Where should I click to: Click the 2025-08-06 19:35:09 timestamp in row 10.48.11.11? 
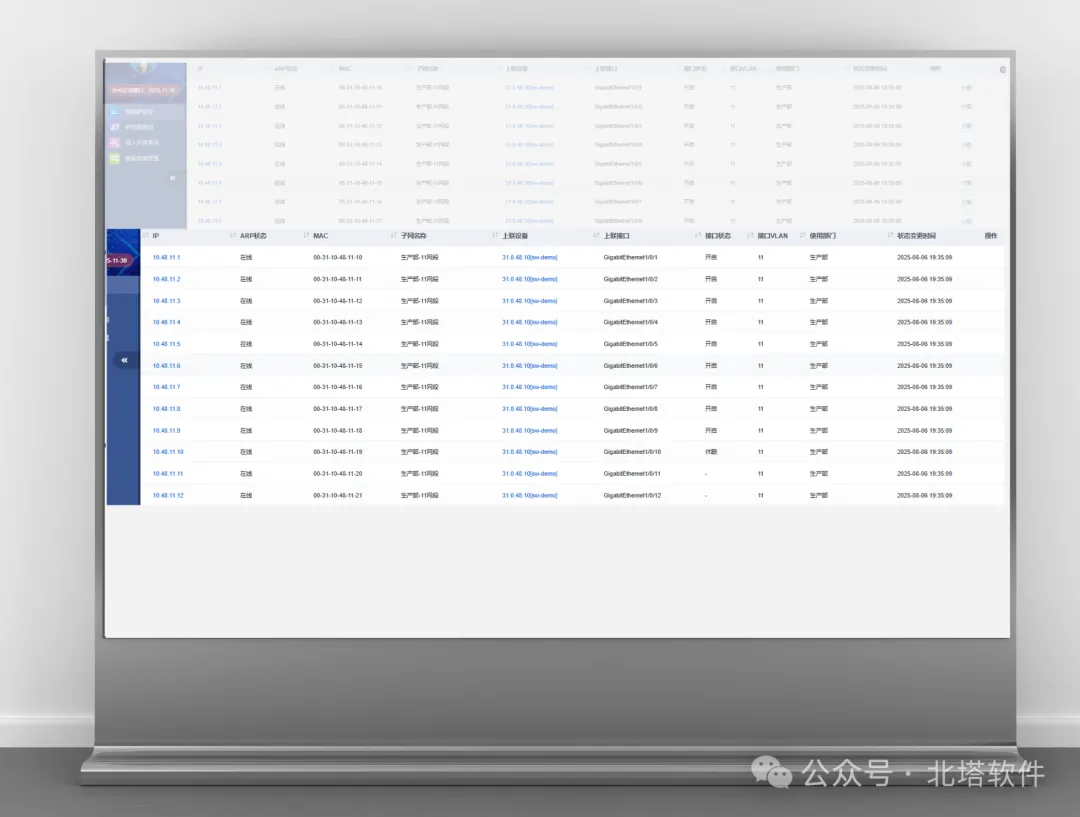[924, 474]
